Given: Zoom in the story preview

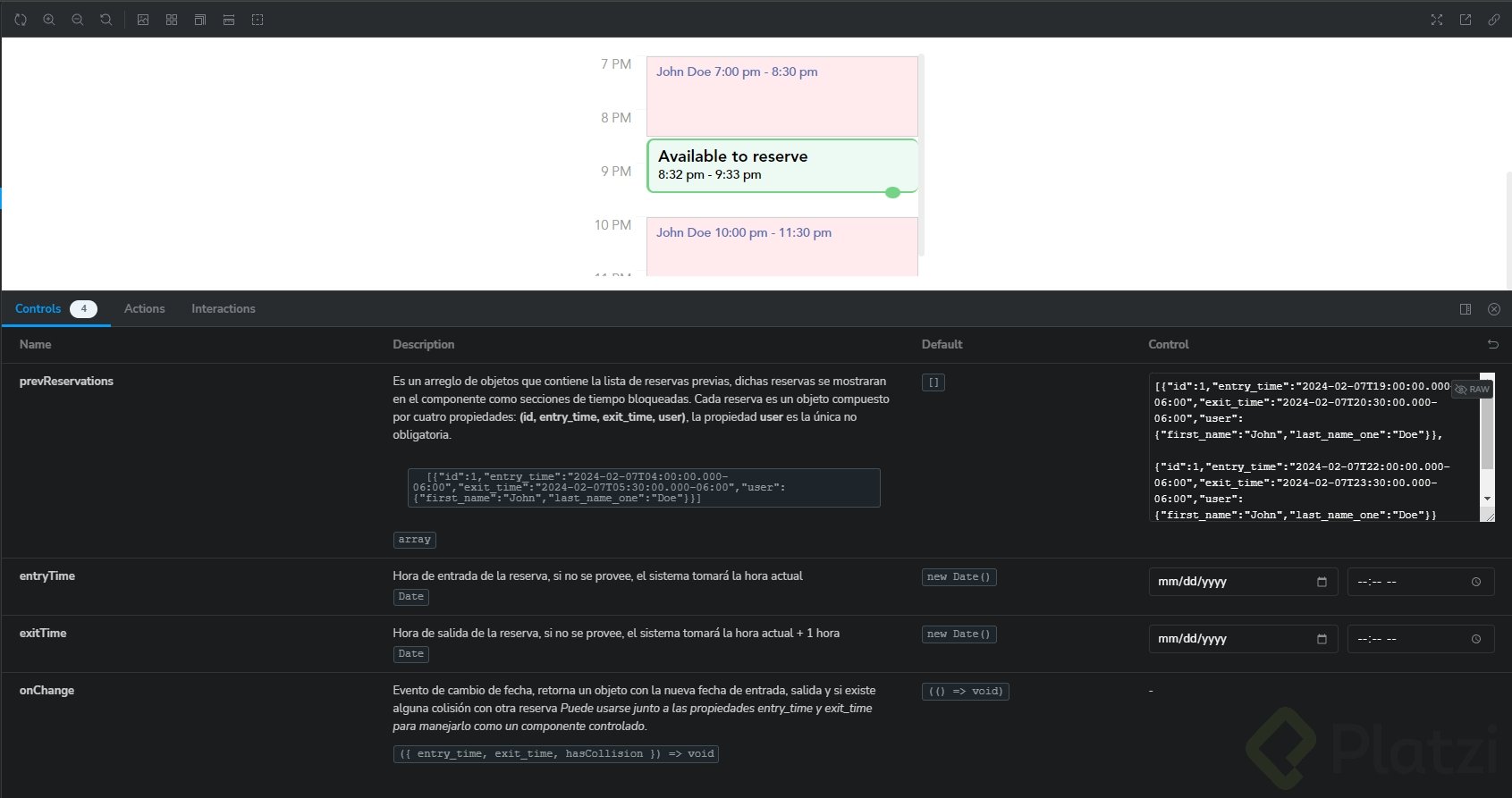Looking at the screenshot, I should (x=49, y=20).
